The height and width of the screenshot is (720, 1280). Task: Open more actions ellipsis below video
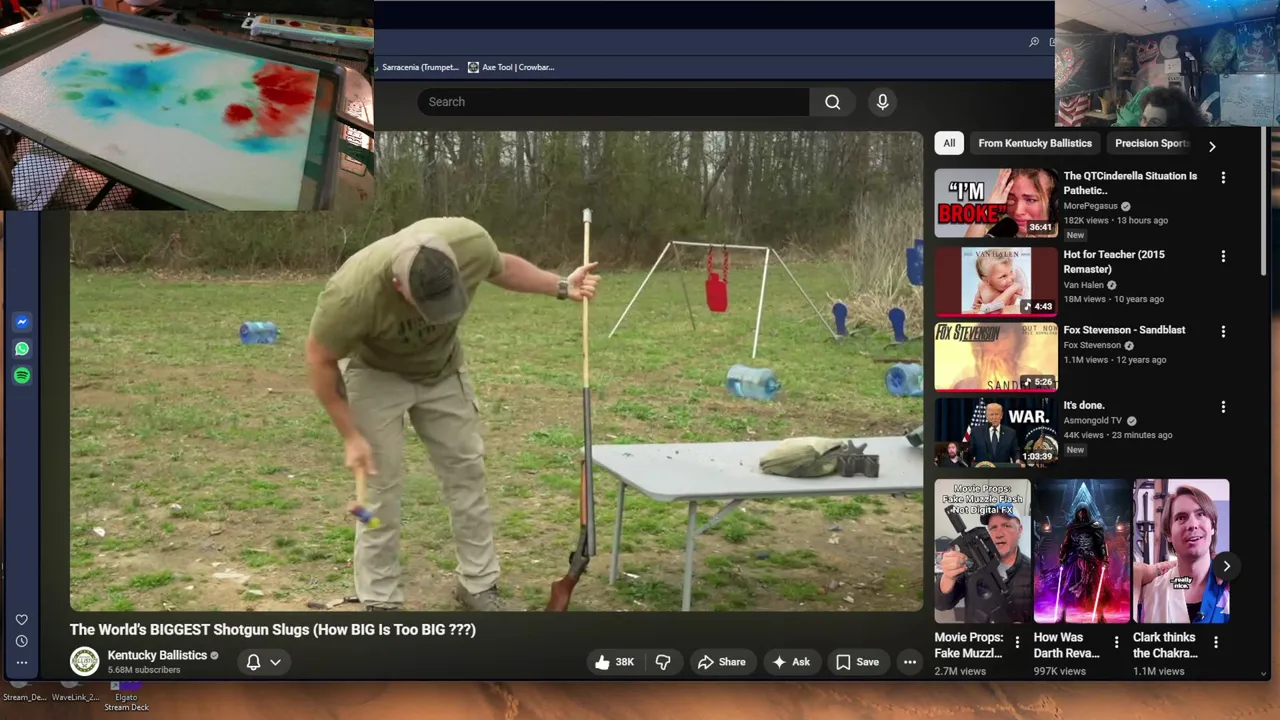click(910, 662)
